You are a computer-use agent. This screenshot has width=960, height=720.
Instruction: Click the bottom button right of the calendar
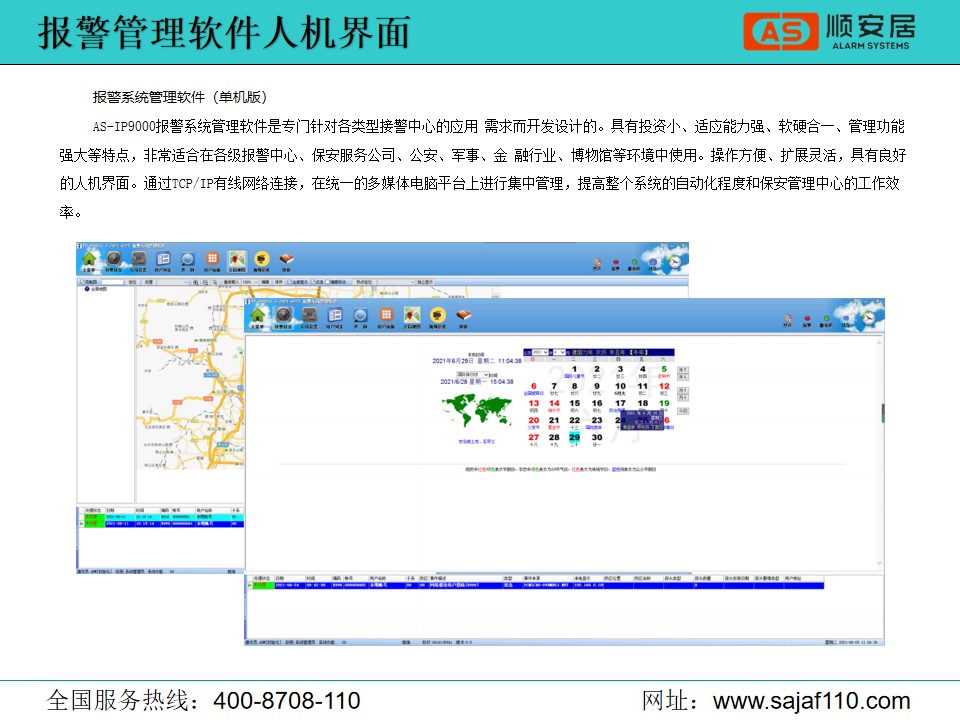coord(683,410)
